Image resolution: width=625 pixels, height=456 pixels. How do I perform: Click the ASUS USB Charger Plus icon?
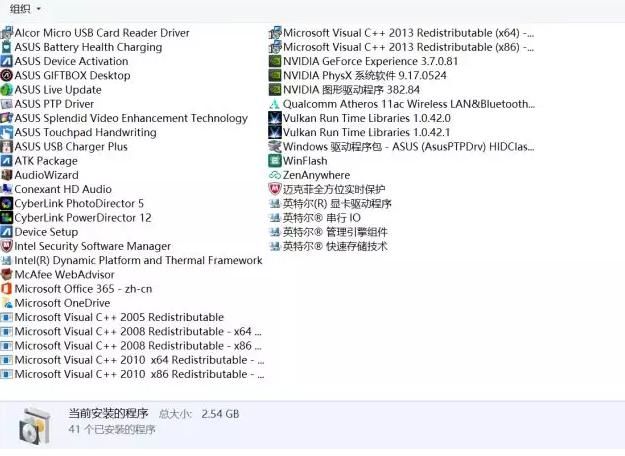click(x=7, y=147)
